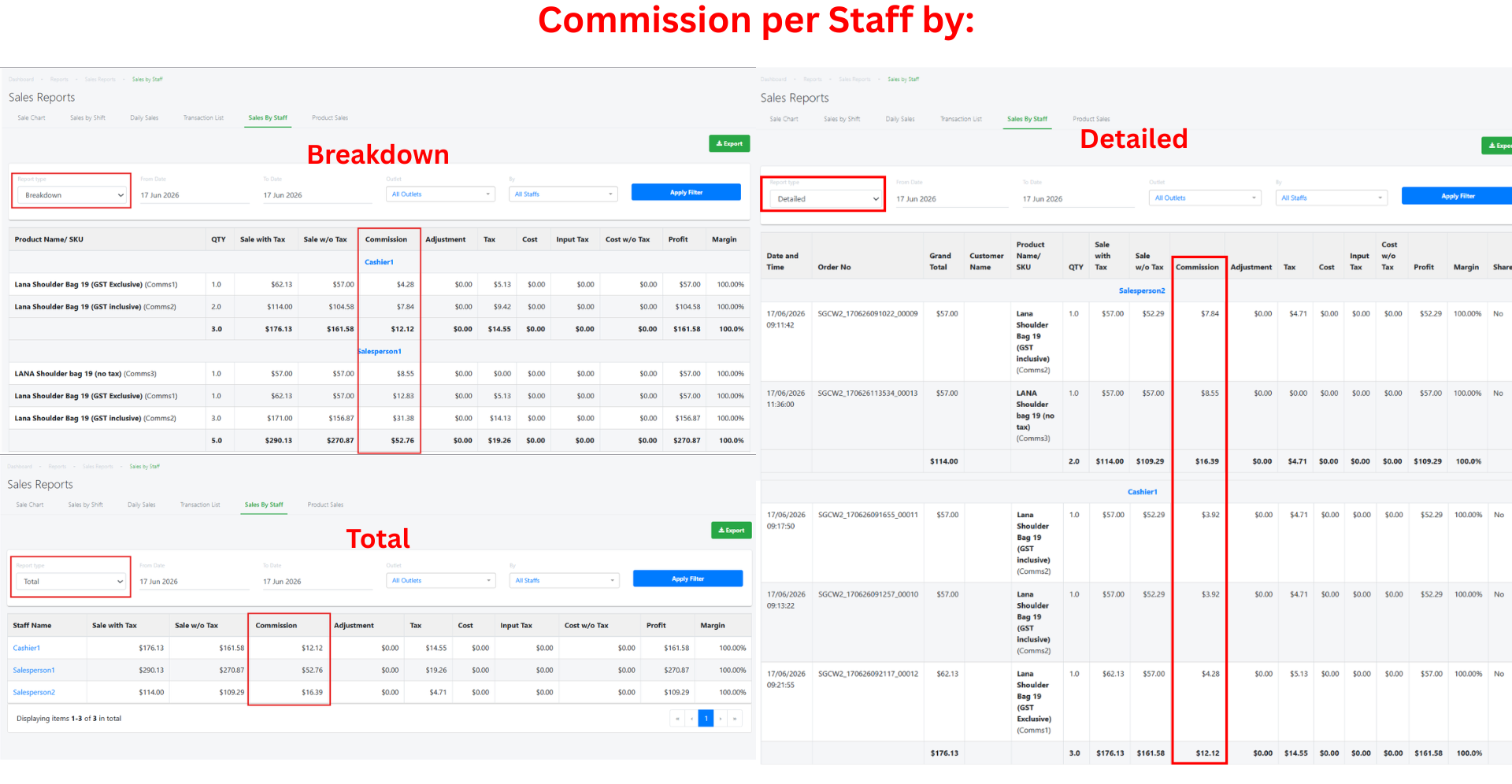This screenshot has width=1512, height=784.
Task: Go to the first page in pagination
Action: (677, 718)
